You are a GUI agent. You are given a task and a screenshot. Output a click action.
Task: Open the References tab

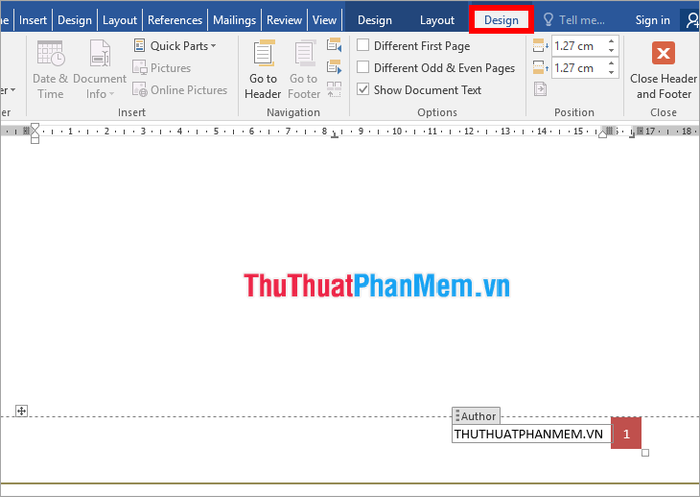pos(175,20)
